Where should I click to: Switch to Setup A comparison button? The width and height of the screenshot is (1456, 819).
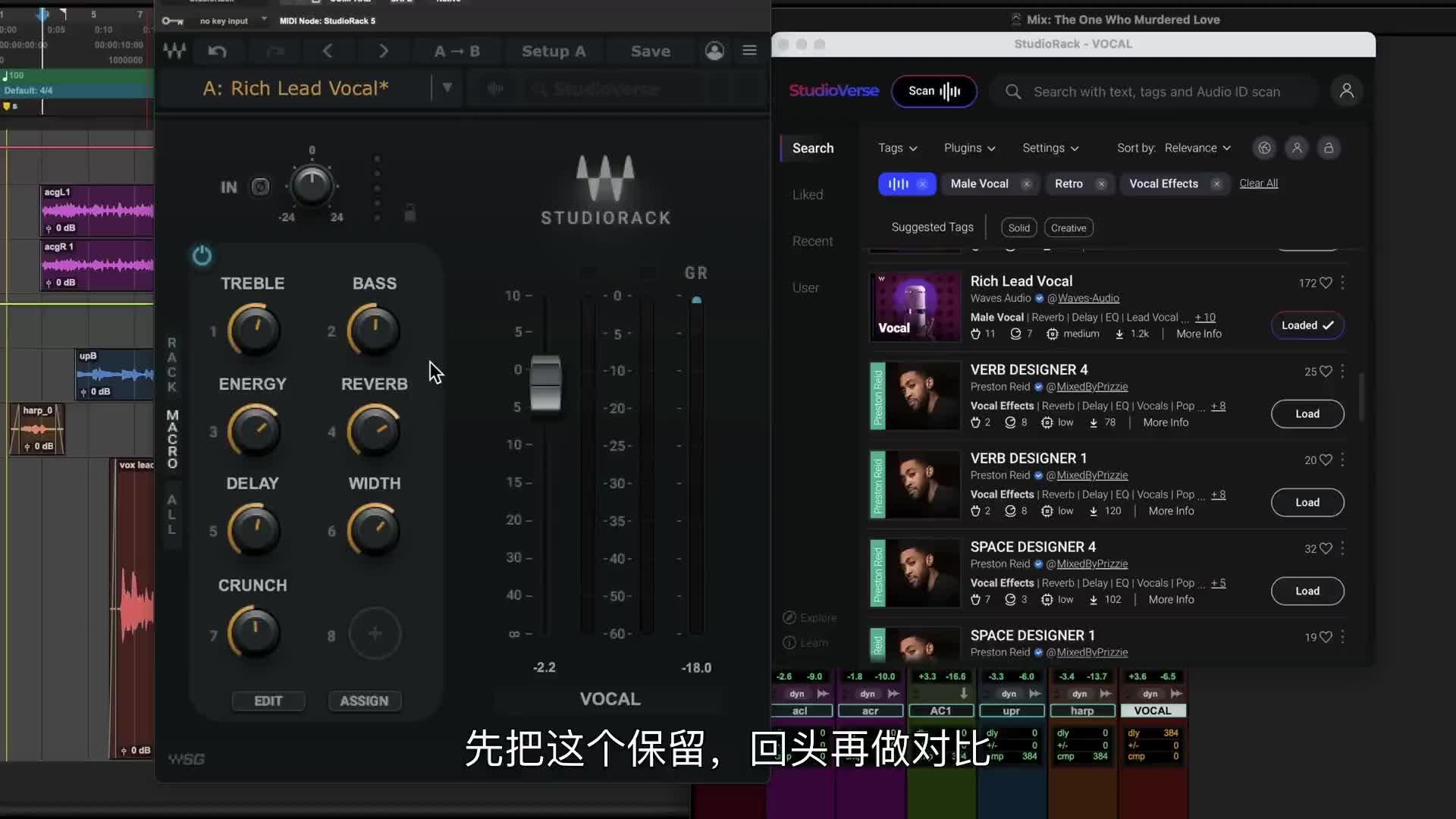pyautogui.click(x=554, y=51)
